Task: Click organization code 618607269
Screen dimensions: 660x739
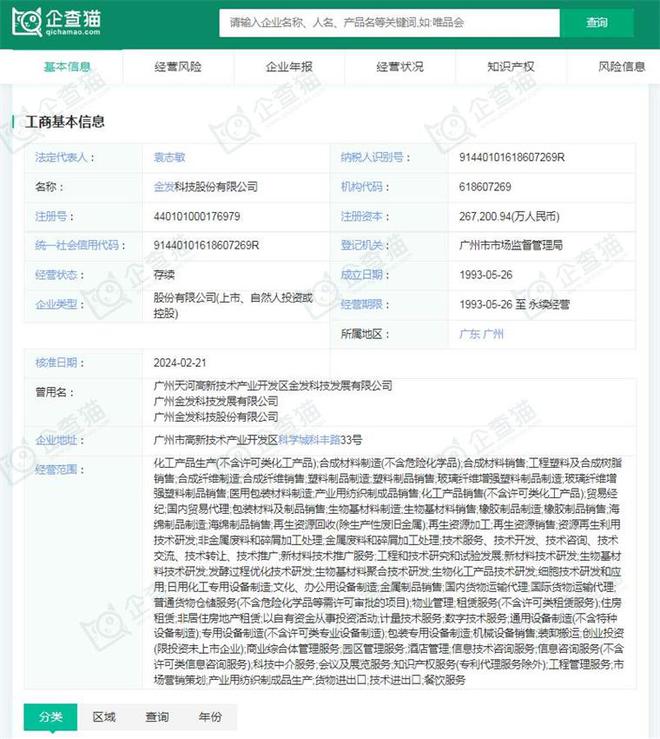Action: [485, 187]
